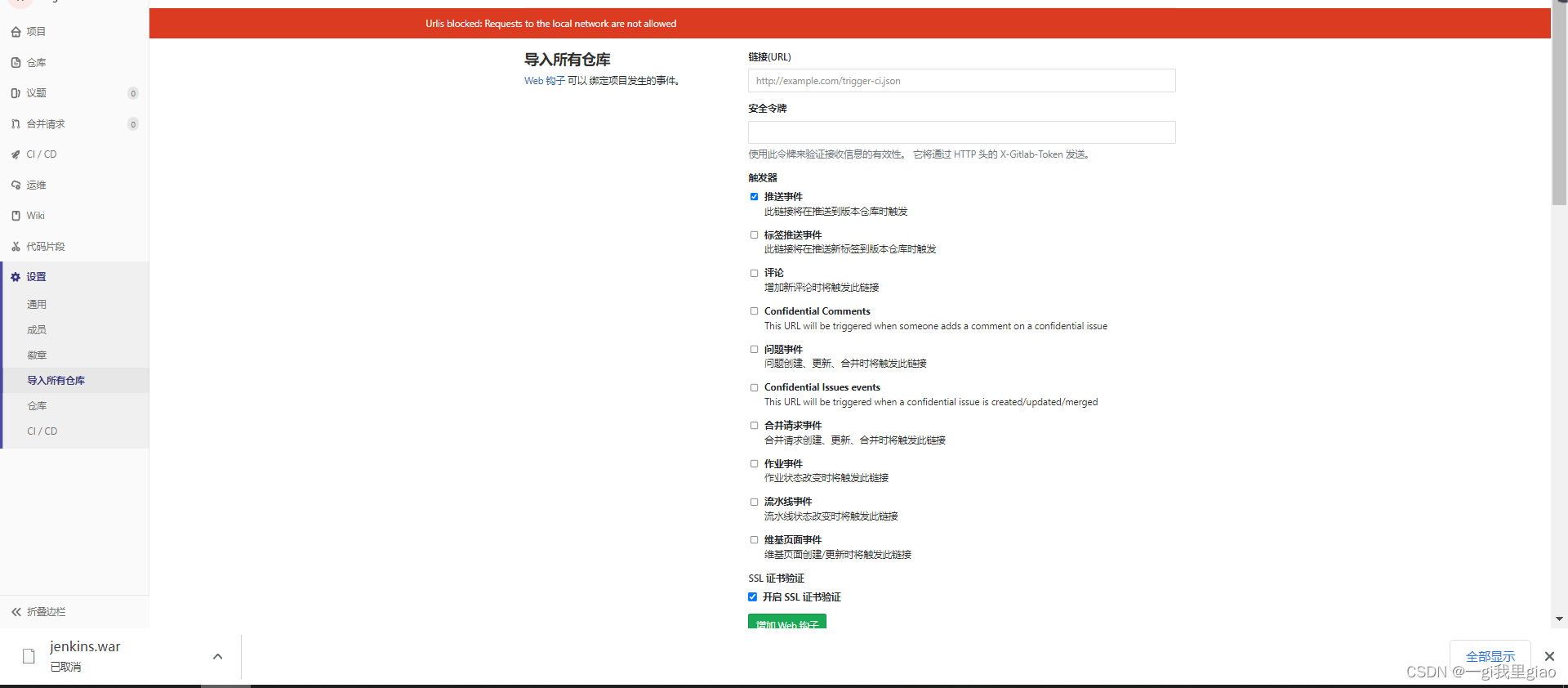Close the downloads bar with X
1568x688 pixels.
click(1549, 656)
